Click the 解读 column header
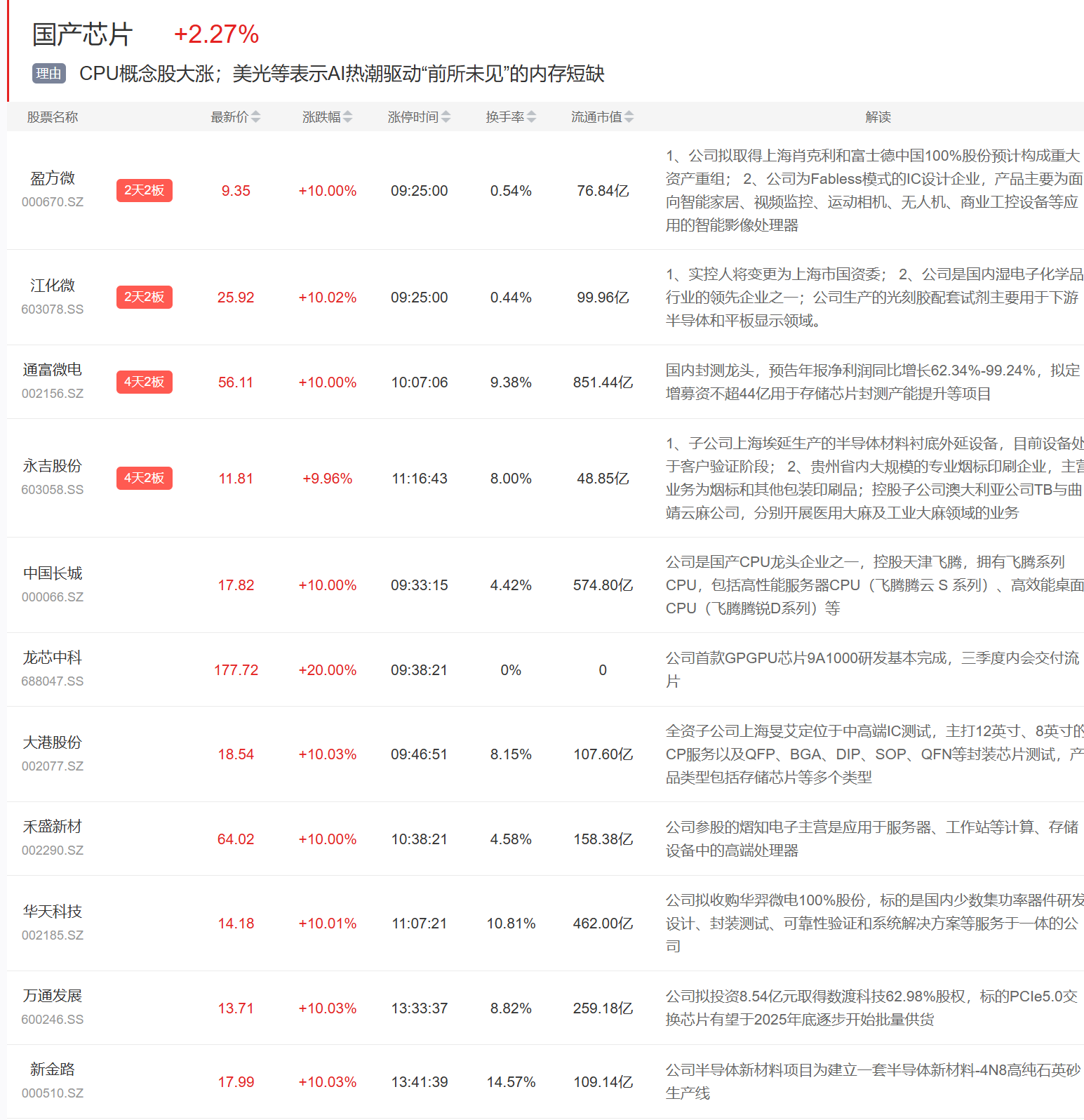The image size is (1084, 1120). (878, 117)
